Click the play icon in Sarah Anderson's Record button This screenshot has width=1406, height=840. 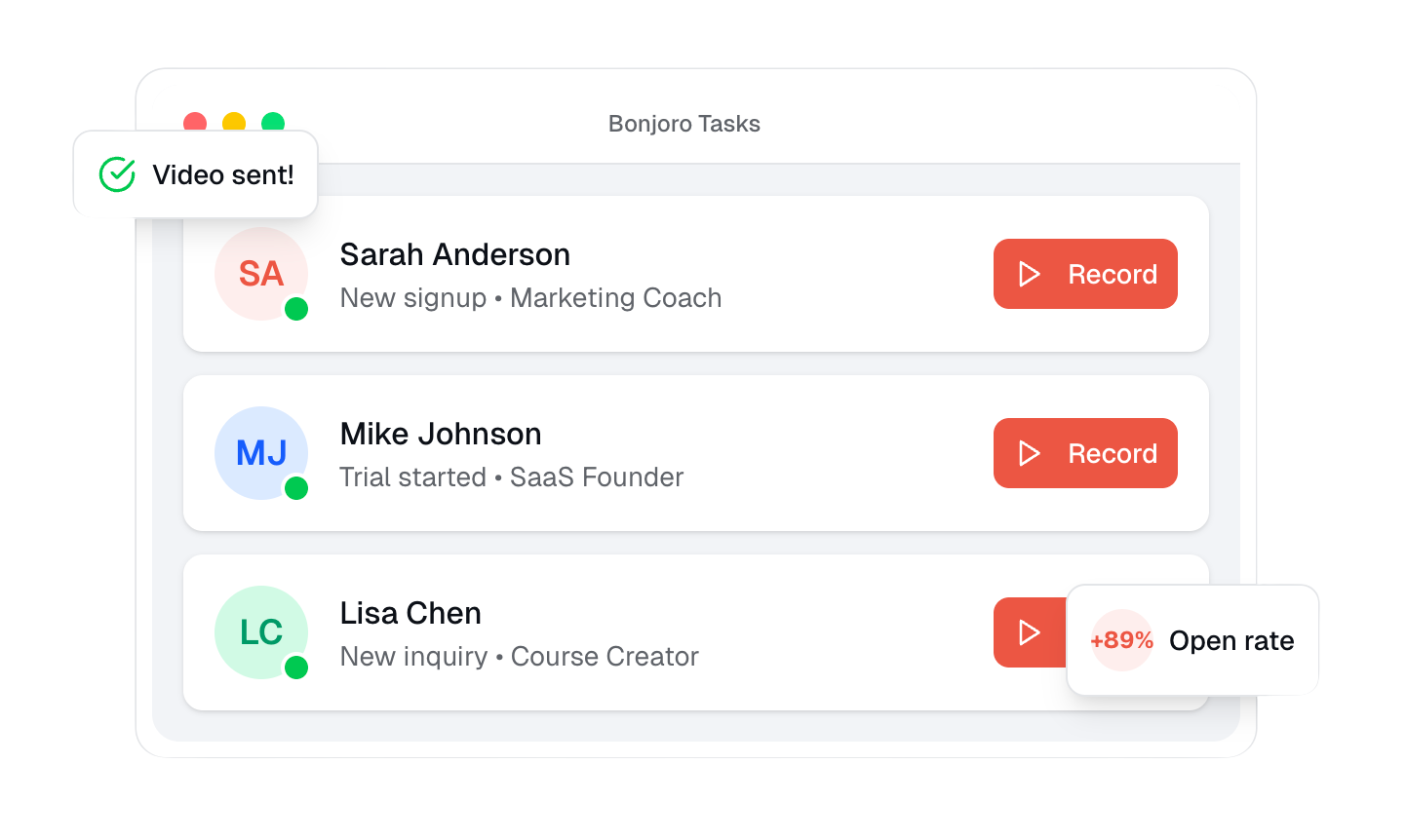coord(1029,274)
